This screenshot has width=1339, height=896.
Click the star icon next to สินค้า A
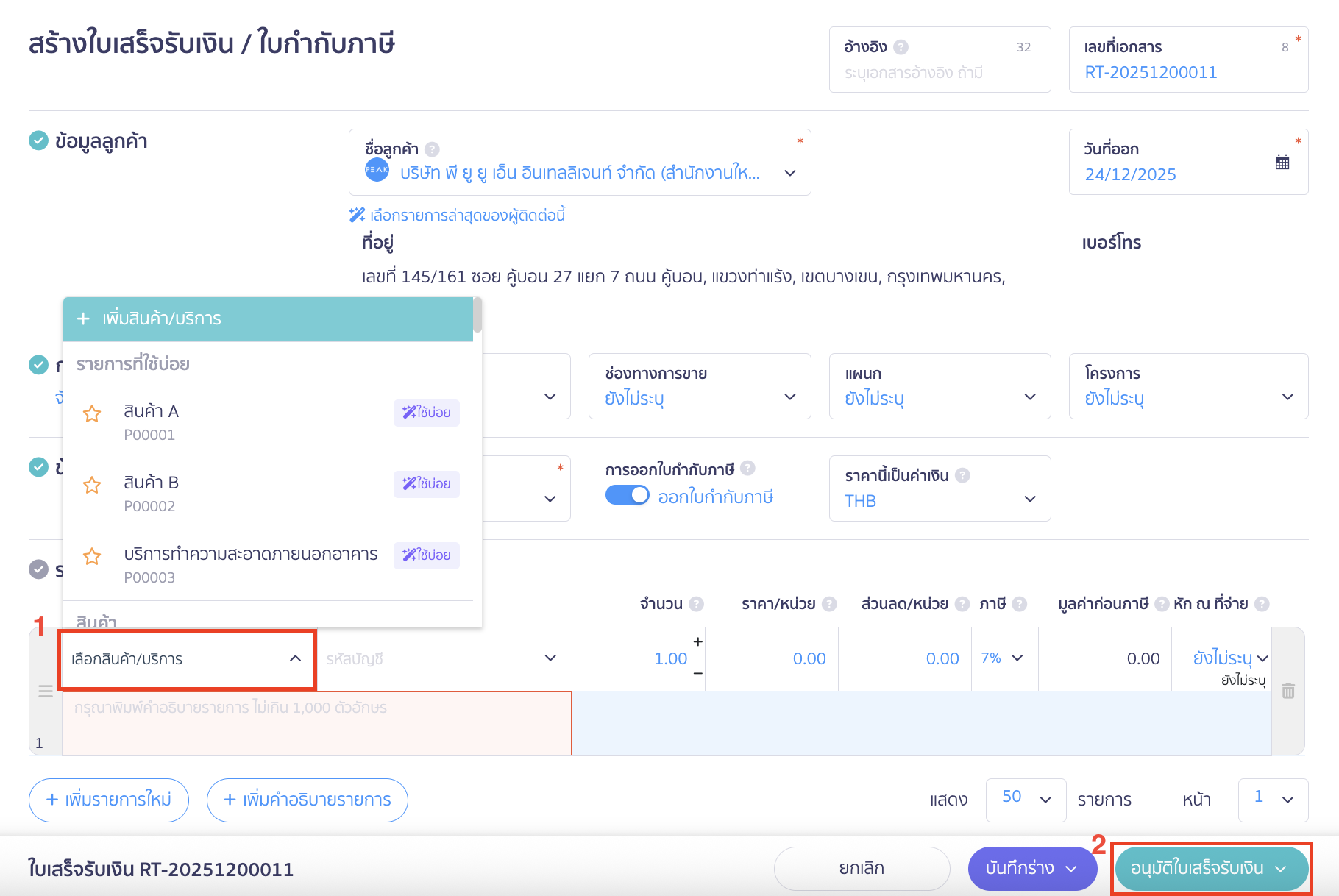pos(92,414)
